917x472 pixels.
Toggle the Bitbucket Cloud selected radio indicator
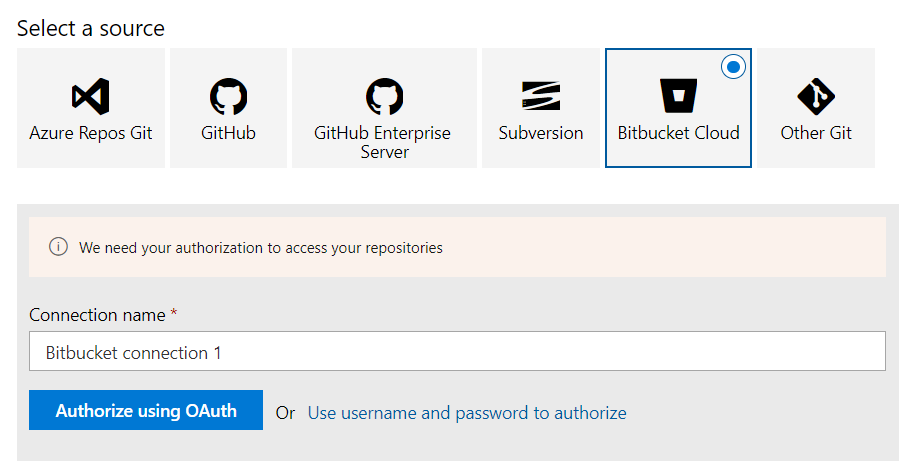[733, 67]
